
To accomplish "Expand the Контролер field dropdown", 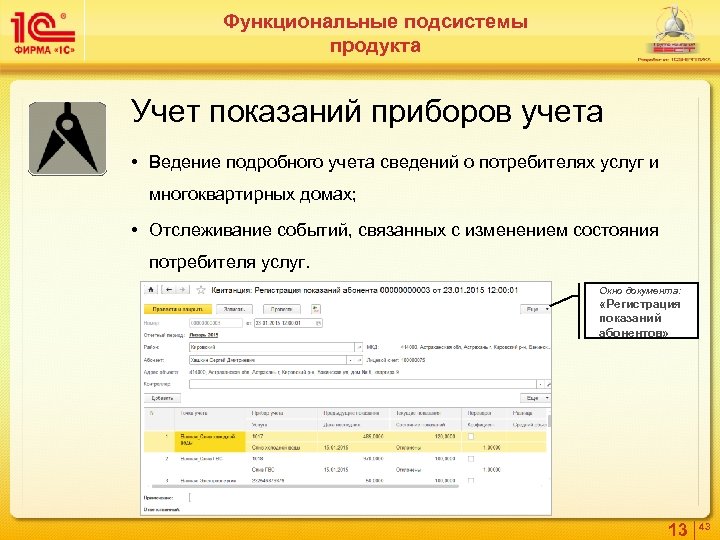I will click(x=540, y=384).
